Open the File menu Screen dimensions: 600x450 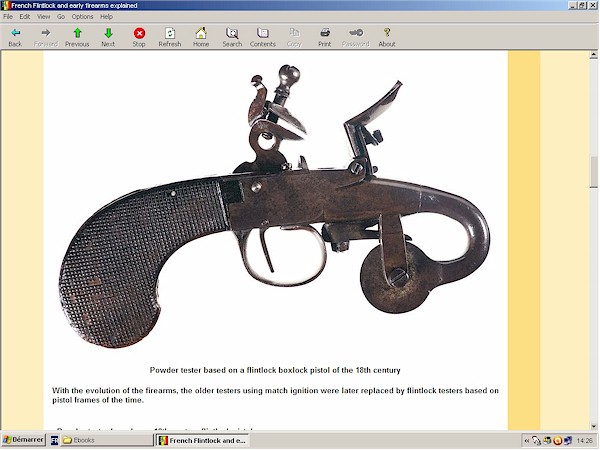[x=8, y=16]
